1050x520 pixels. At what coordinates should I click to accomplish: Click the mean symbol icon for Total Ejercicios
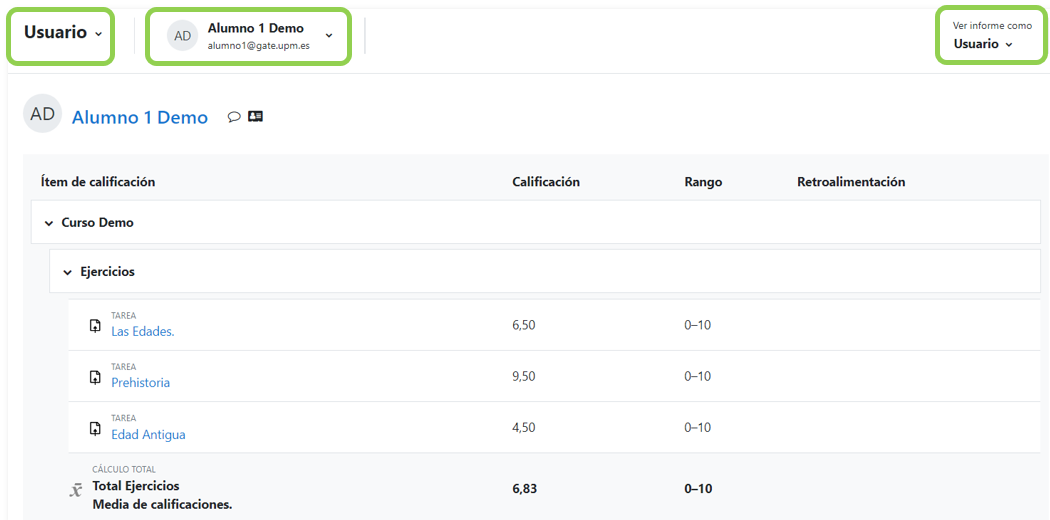point(76,489)
